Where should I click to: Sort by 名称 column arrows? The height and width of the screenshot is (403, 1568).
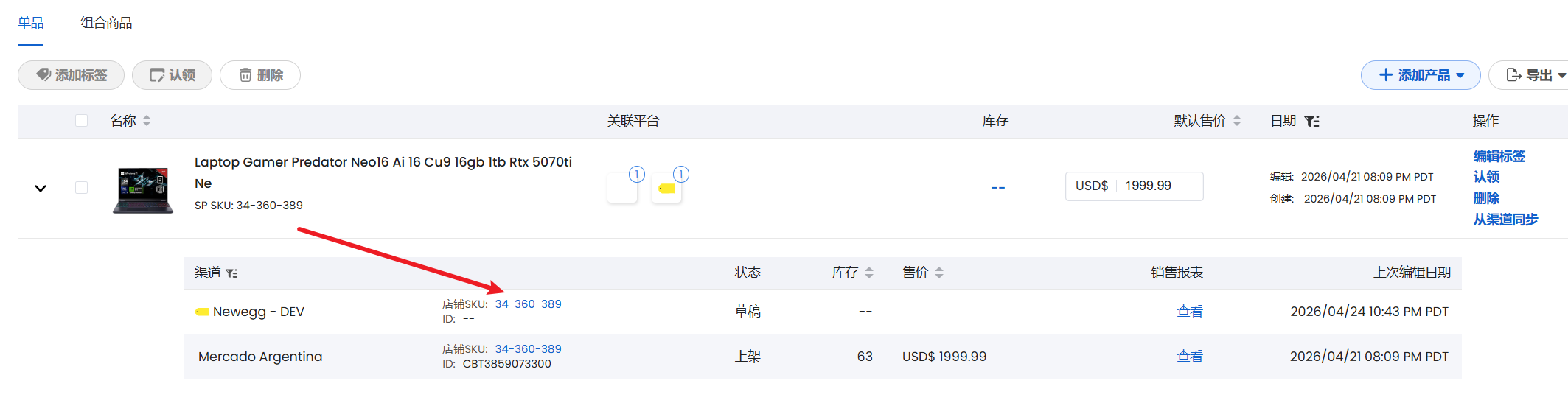point(147,121)
